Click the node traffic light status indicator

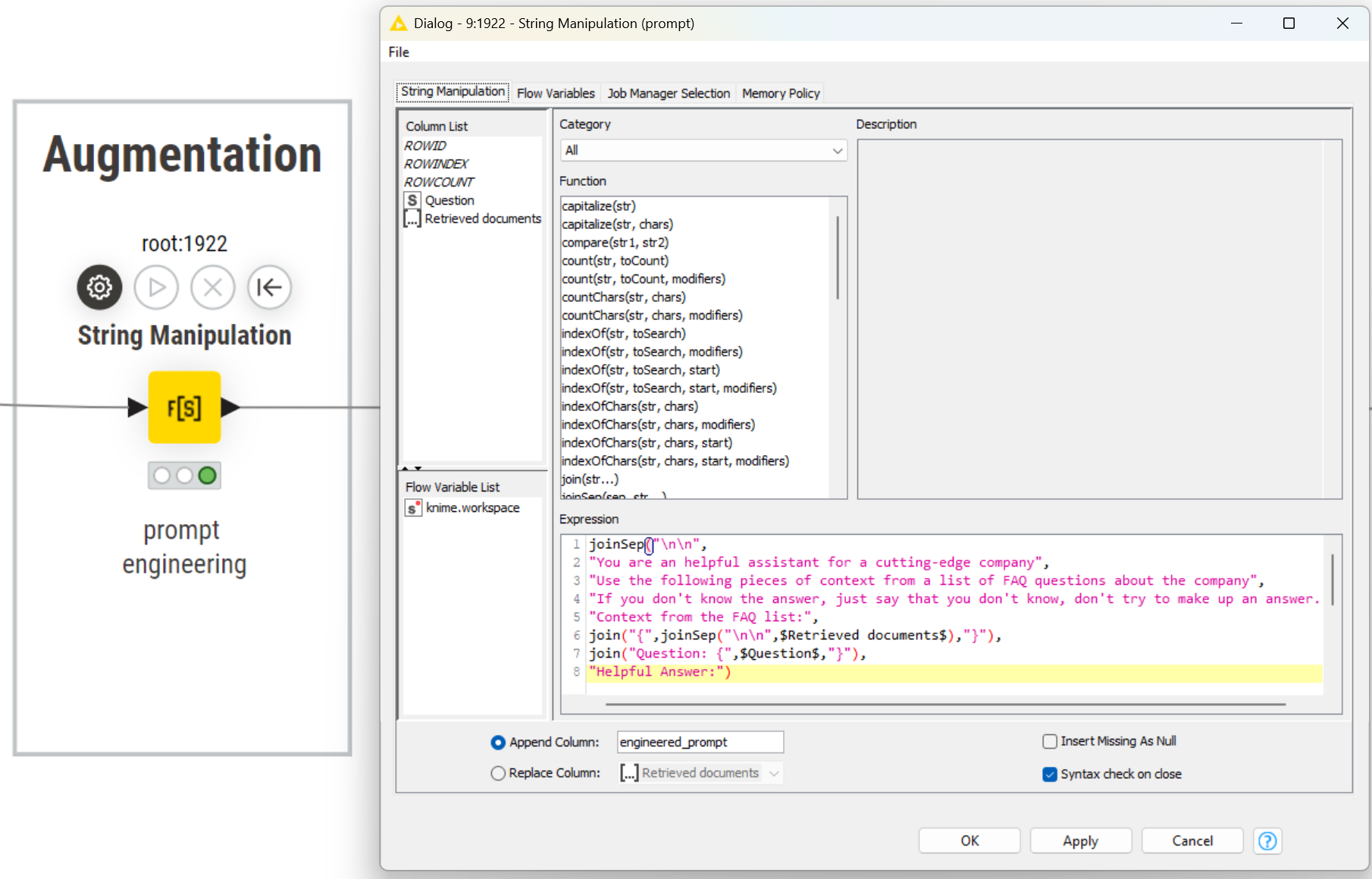click(184, 476)
